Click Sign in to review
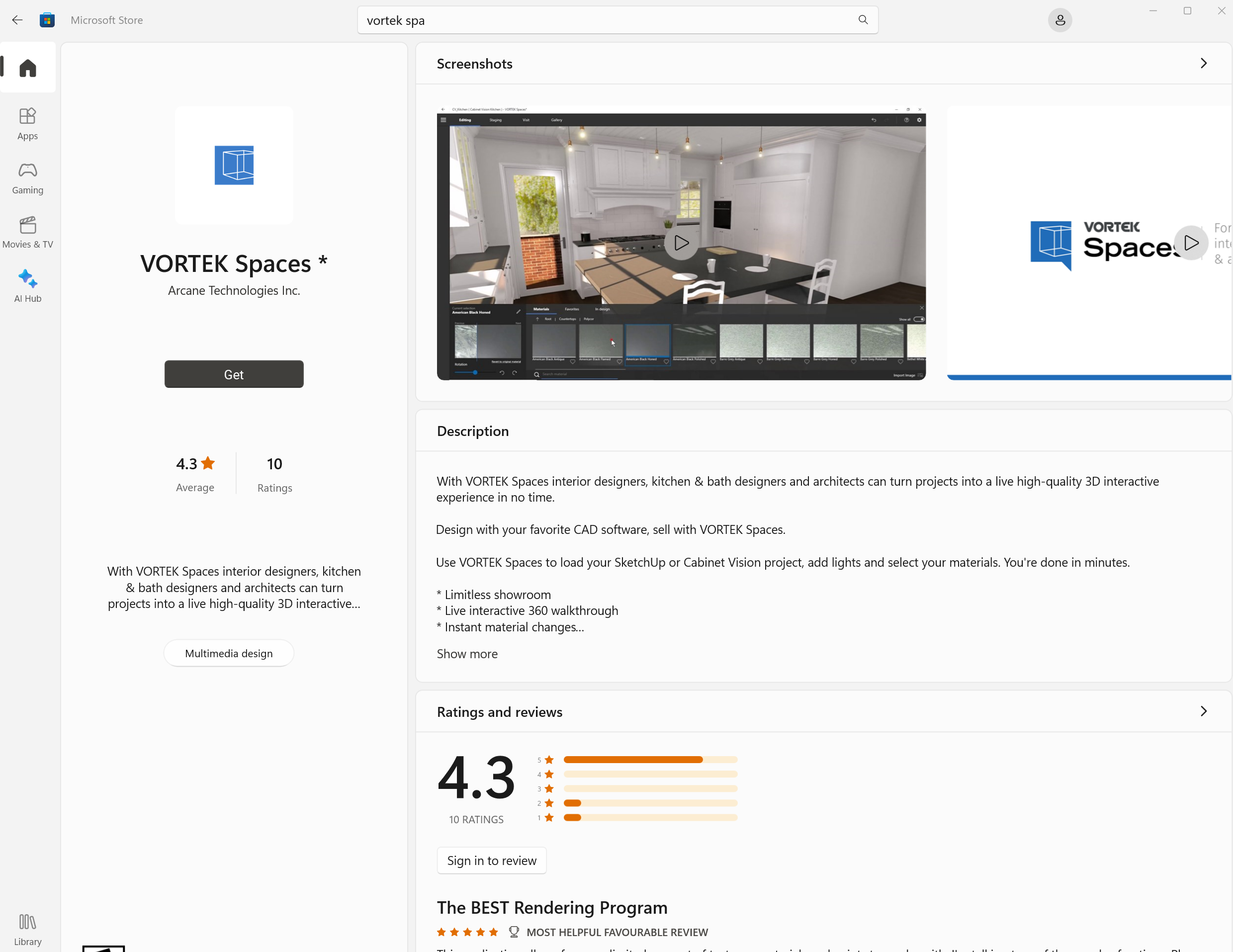Image resolution: width=1233 pixels, height=952 pixels. 491,860
